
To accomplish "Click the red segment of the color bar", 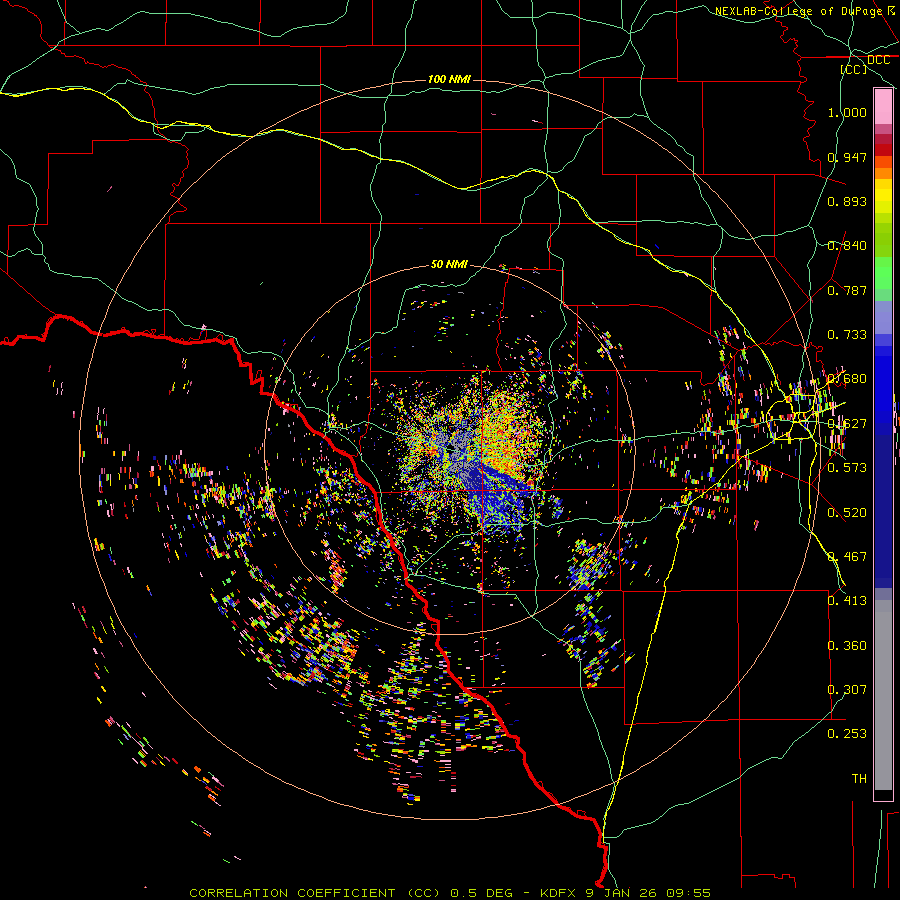I will click(x=883, y=150).
